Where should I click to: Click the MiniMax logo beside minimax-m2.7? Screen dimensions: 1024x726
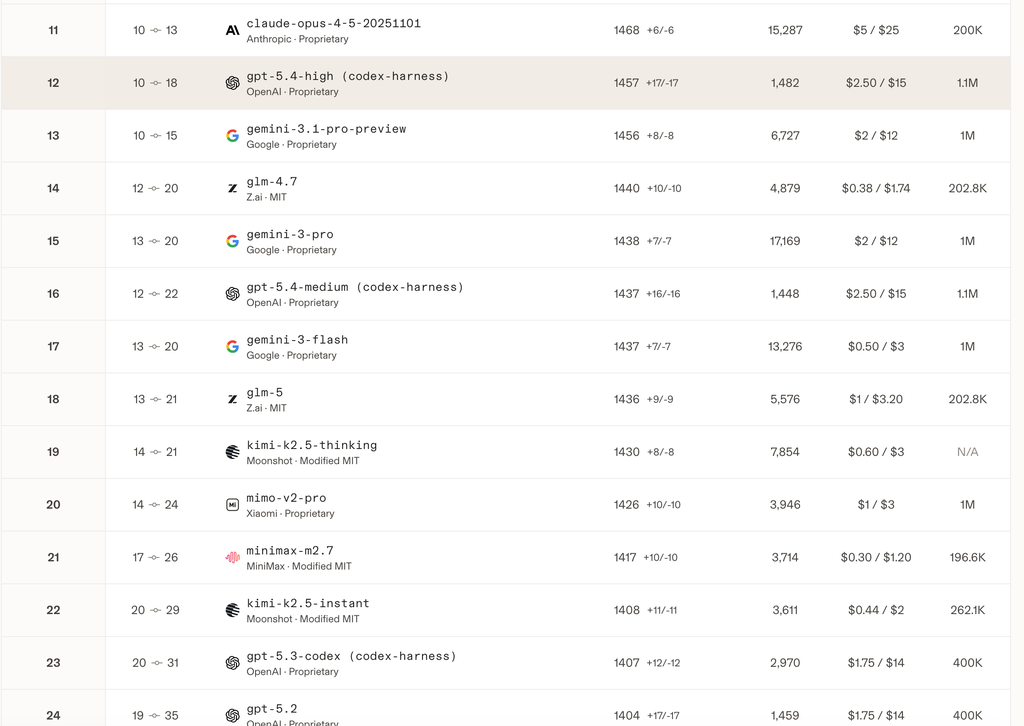232,557
